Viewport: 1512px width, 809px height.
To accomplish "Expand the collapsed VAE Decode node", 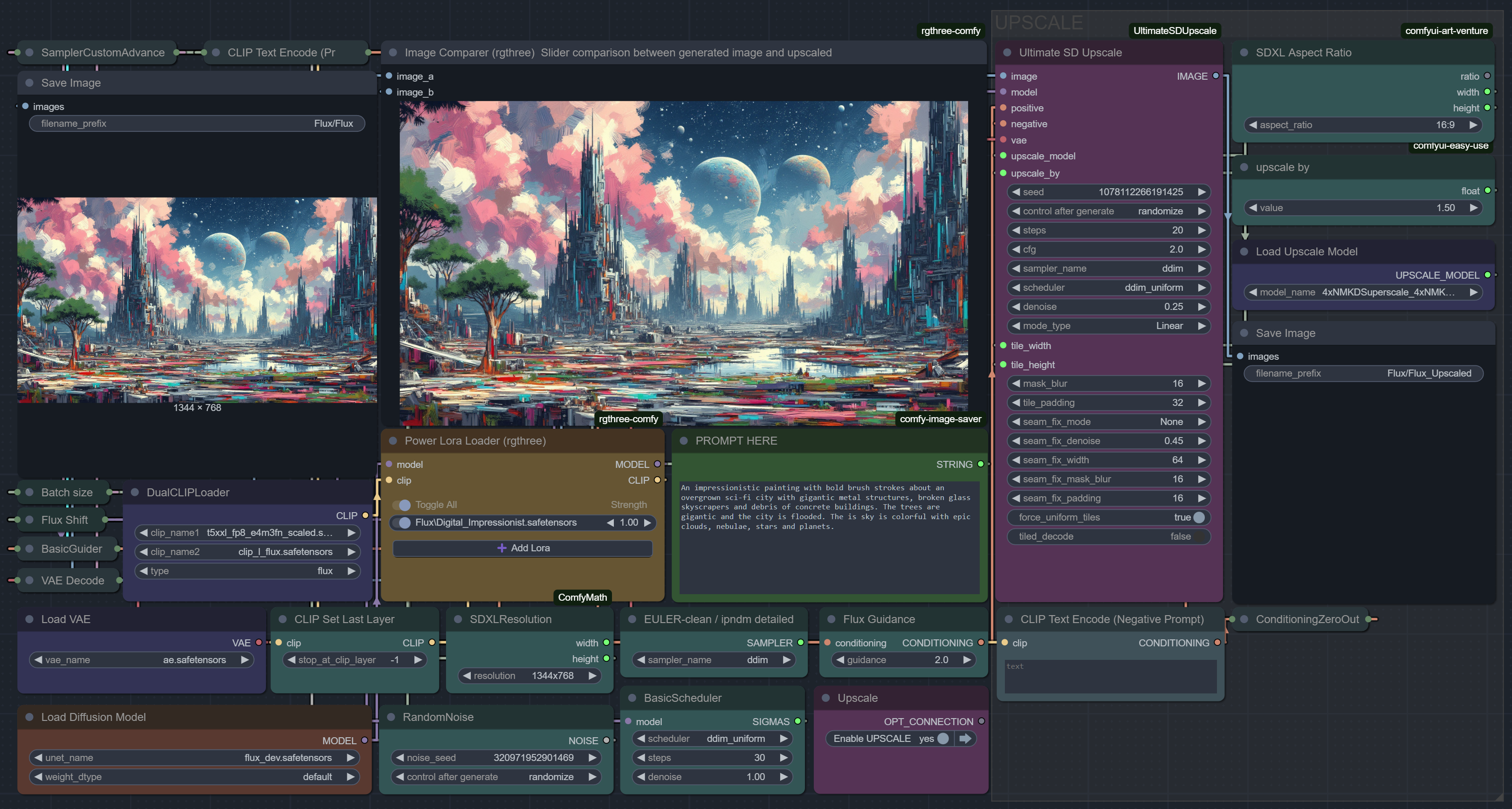I will (29, 580).
